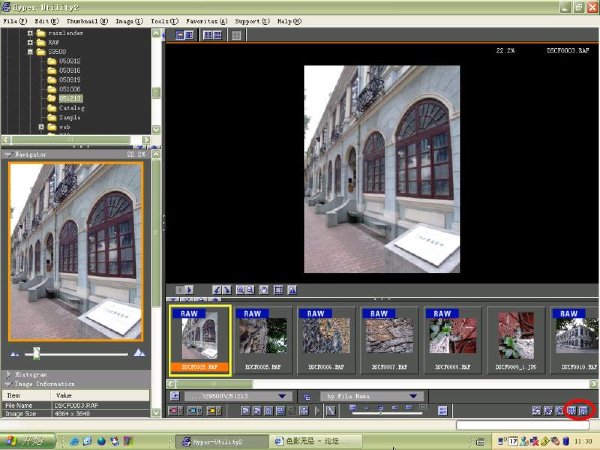This screenshot has width=600, height=450.
Task: Open the by File Name sort dropdown
Action: 413,396
